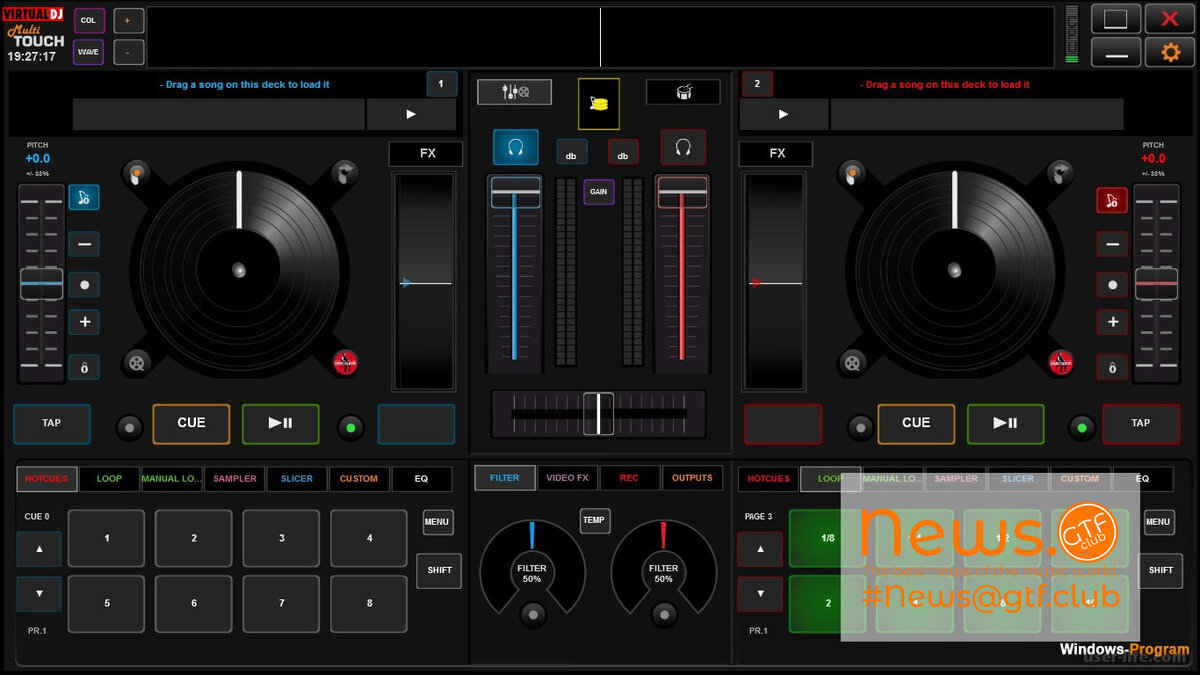Open the VIDEO FX center tab
This screenshot has width=1200, height=675.
(567, 478)
